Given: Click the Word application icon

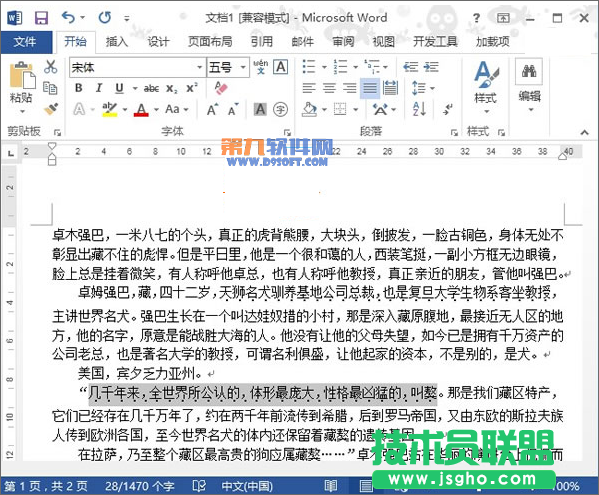Looking at the screenshot, I should pos(15,18).
